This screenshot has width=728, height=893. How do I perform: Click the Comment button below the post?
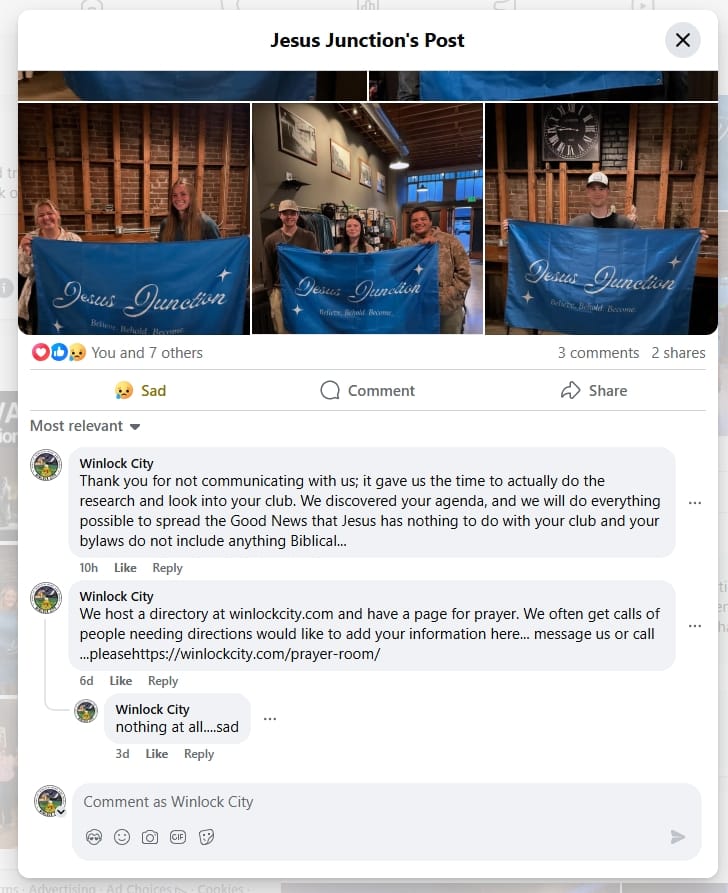[x=367, y=391]
